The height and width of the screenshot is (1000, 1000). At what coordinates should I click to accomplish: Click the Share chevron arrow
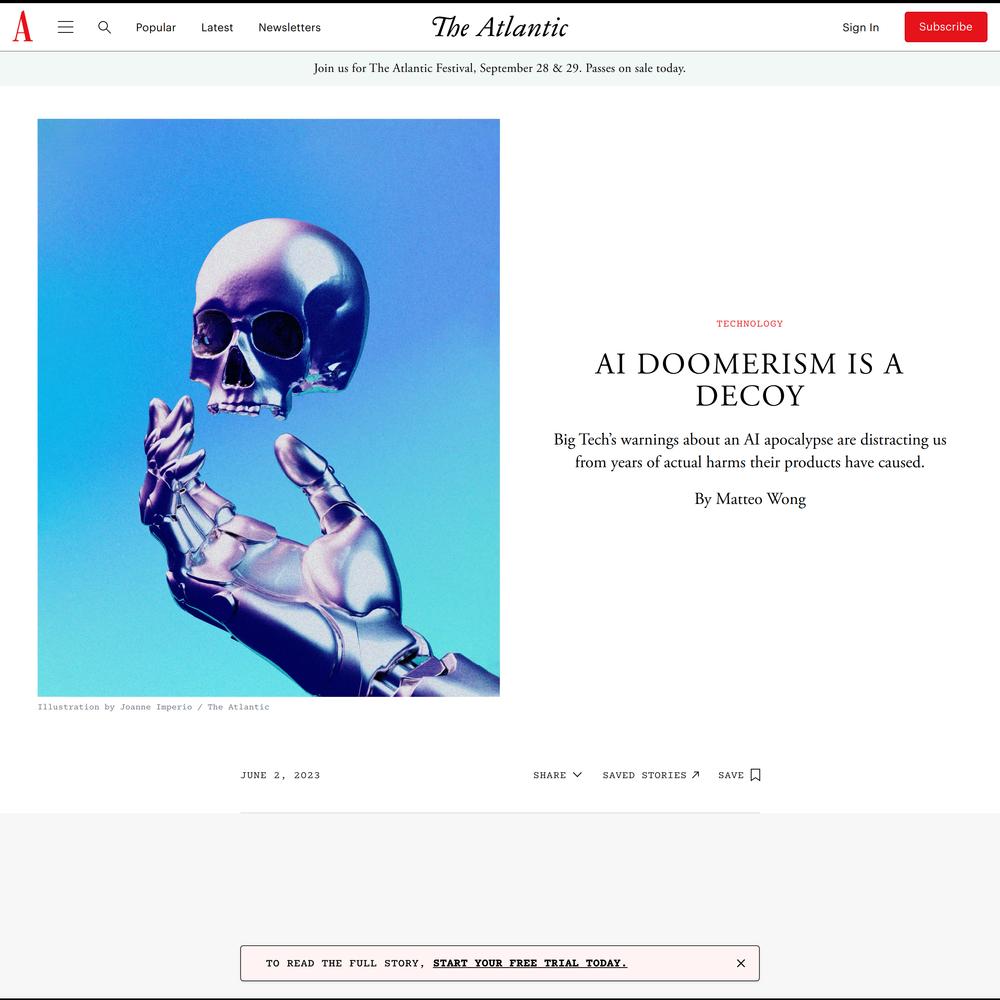click(577, 775)
